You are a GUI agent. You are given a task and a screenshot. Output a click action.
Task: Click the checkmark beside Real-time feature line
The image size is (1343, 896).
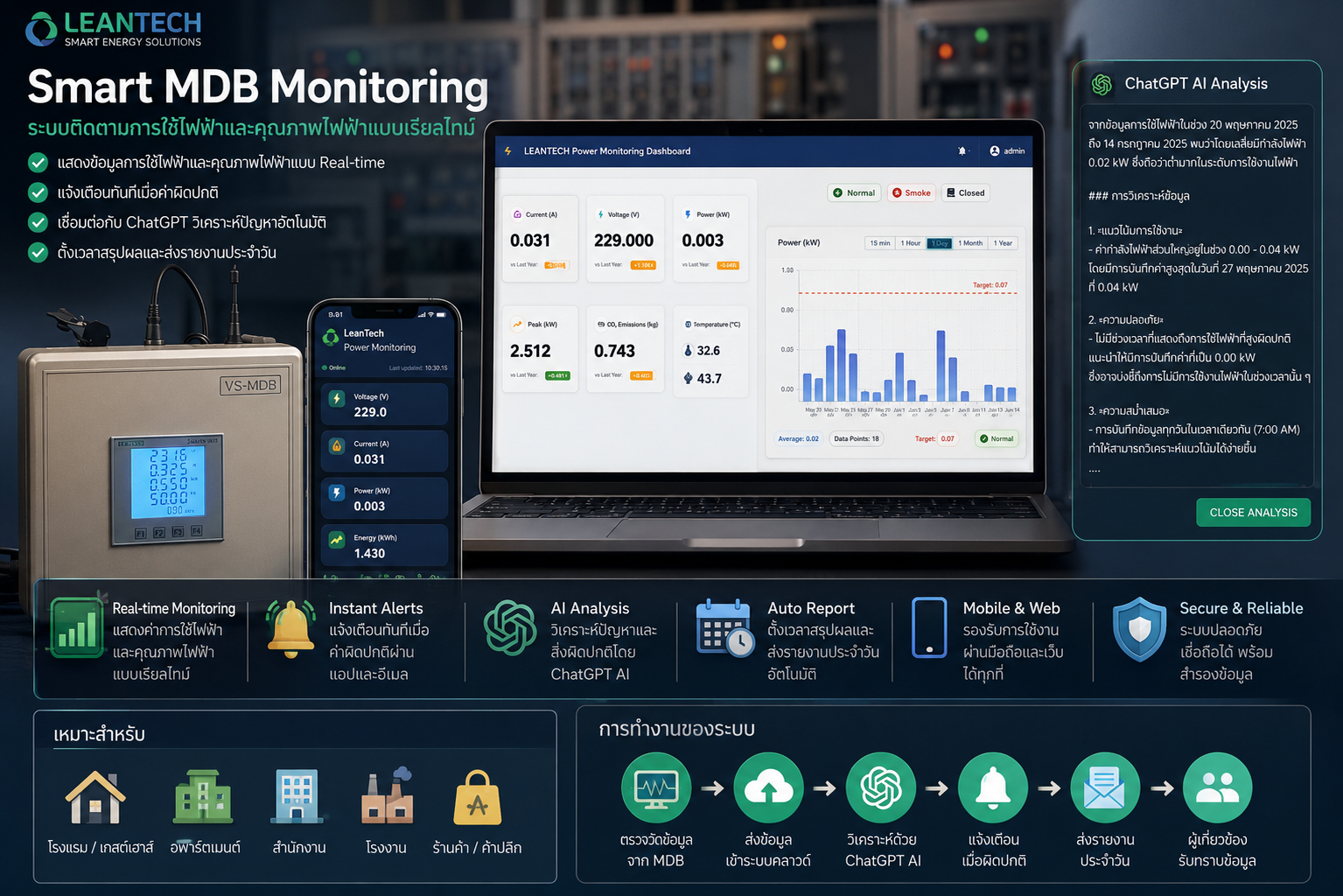(38, 163)
